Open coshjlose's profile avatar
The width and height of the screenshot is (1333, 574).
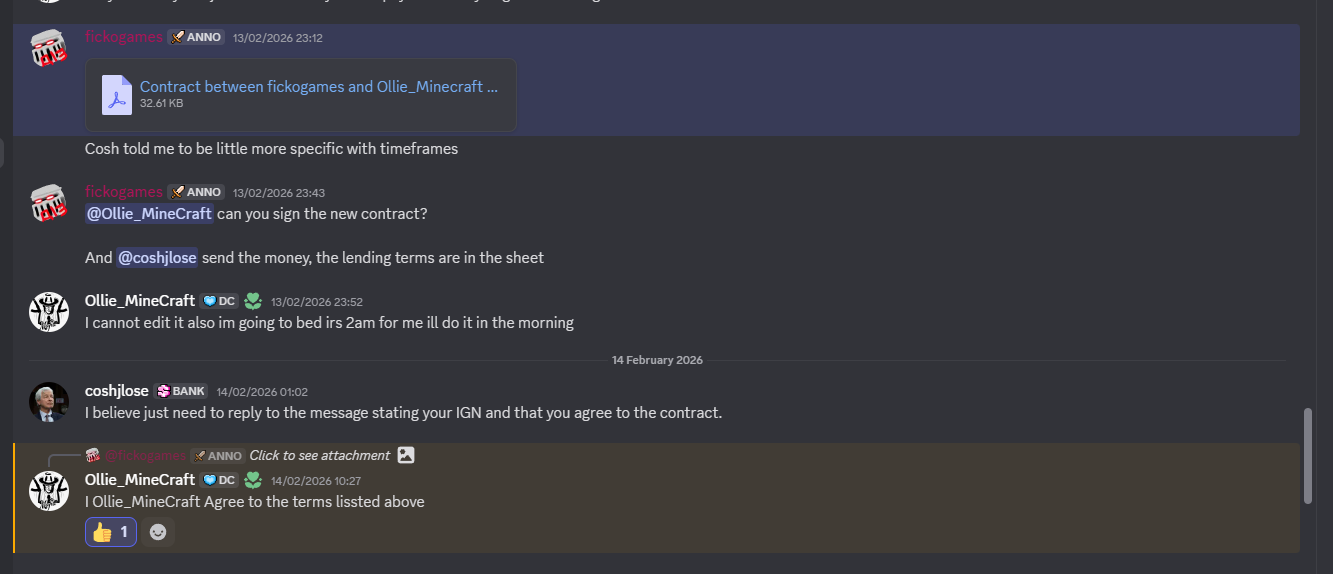click(x=49, y=402)
